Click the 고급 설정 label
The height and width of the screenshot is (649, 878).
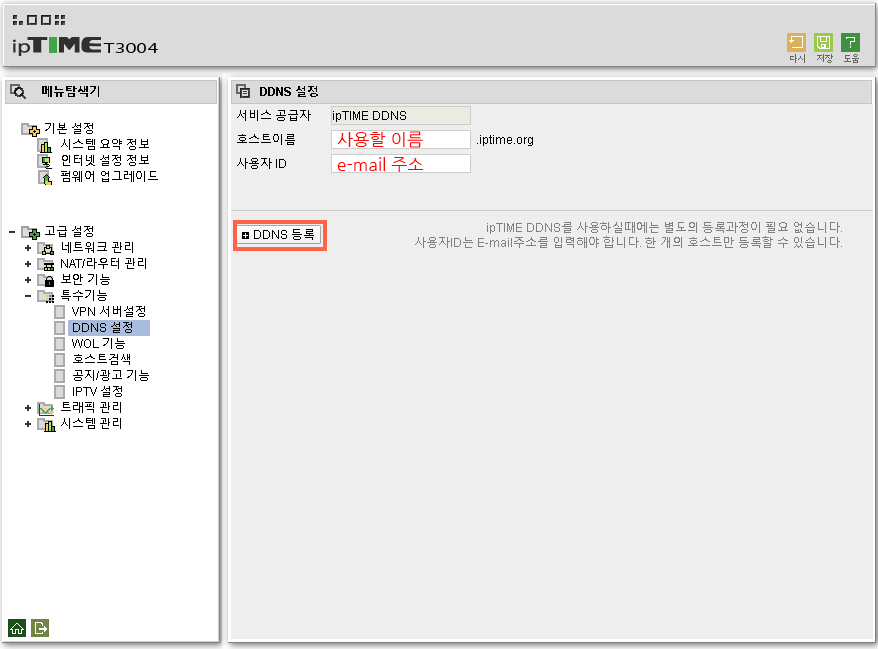pyautogui.click(x=69, y=231)
